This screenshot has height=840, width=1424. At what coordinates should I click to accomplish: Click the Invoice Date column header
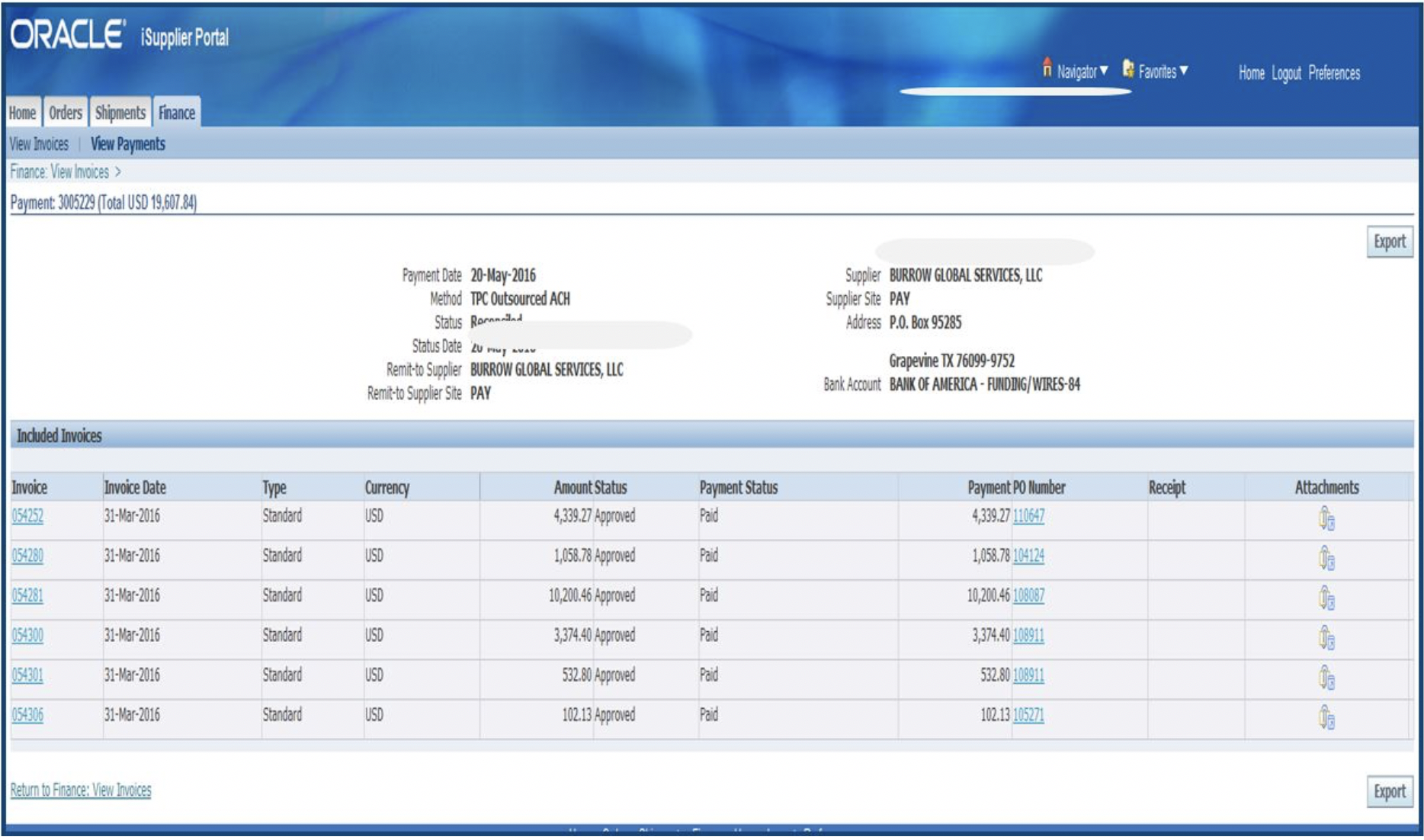point(135,488)
